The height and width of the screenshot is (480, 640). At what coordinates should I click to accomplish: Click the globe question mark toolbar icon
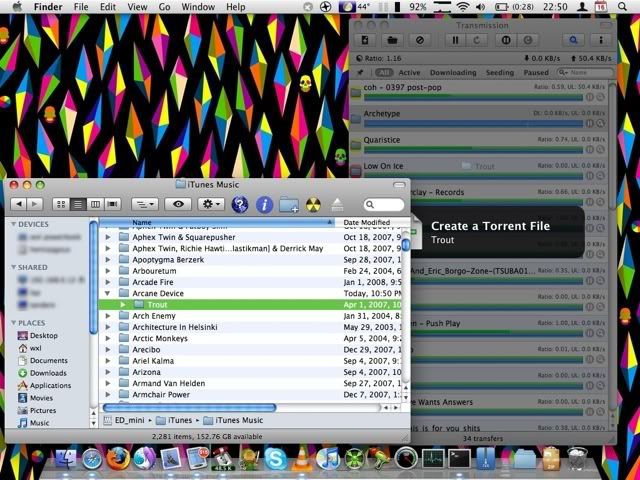pyautogui.click(x=240, y=204)
